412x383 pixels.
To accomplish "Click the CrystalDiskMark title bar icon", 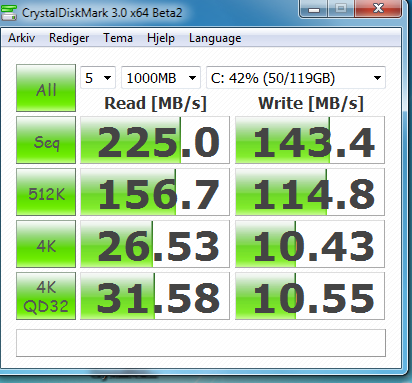I will pyautogui.click(x=9, y=12).
